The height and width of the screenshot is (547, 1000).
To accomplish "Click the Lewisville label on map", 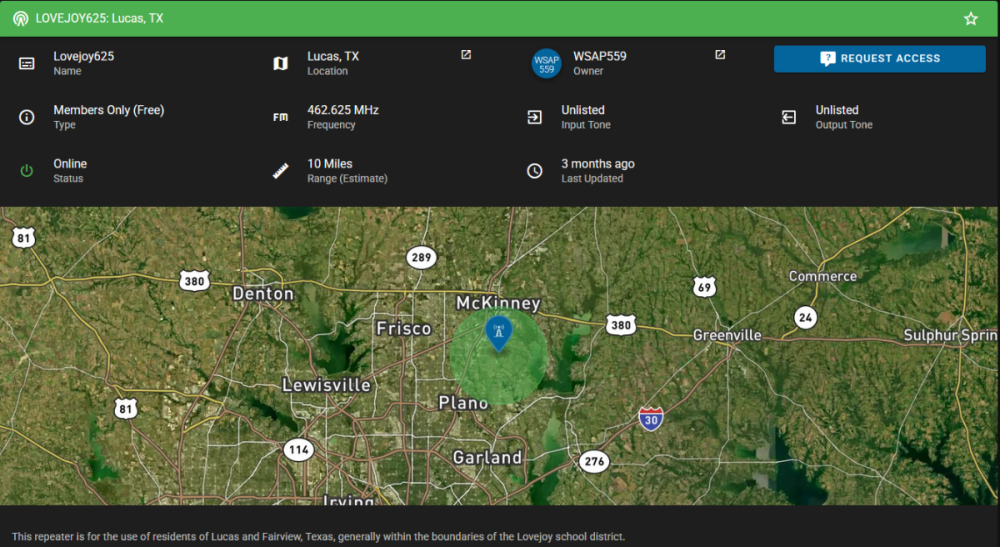I will (327, 385).
